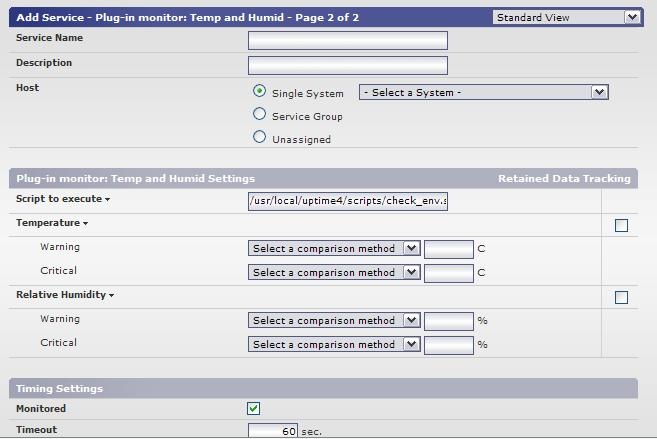Enable Relative Humidity data tracking checkbox

[x=621, y=297]
